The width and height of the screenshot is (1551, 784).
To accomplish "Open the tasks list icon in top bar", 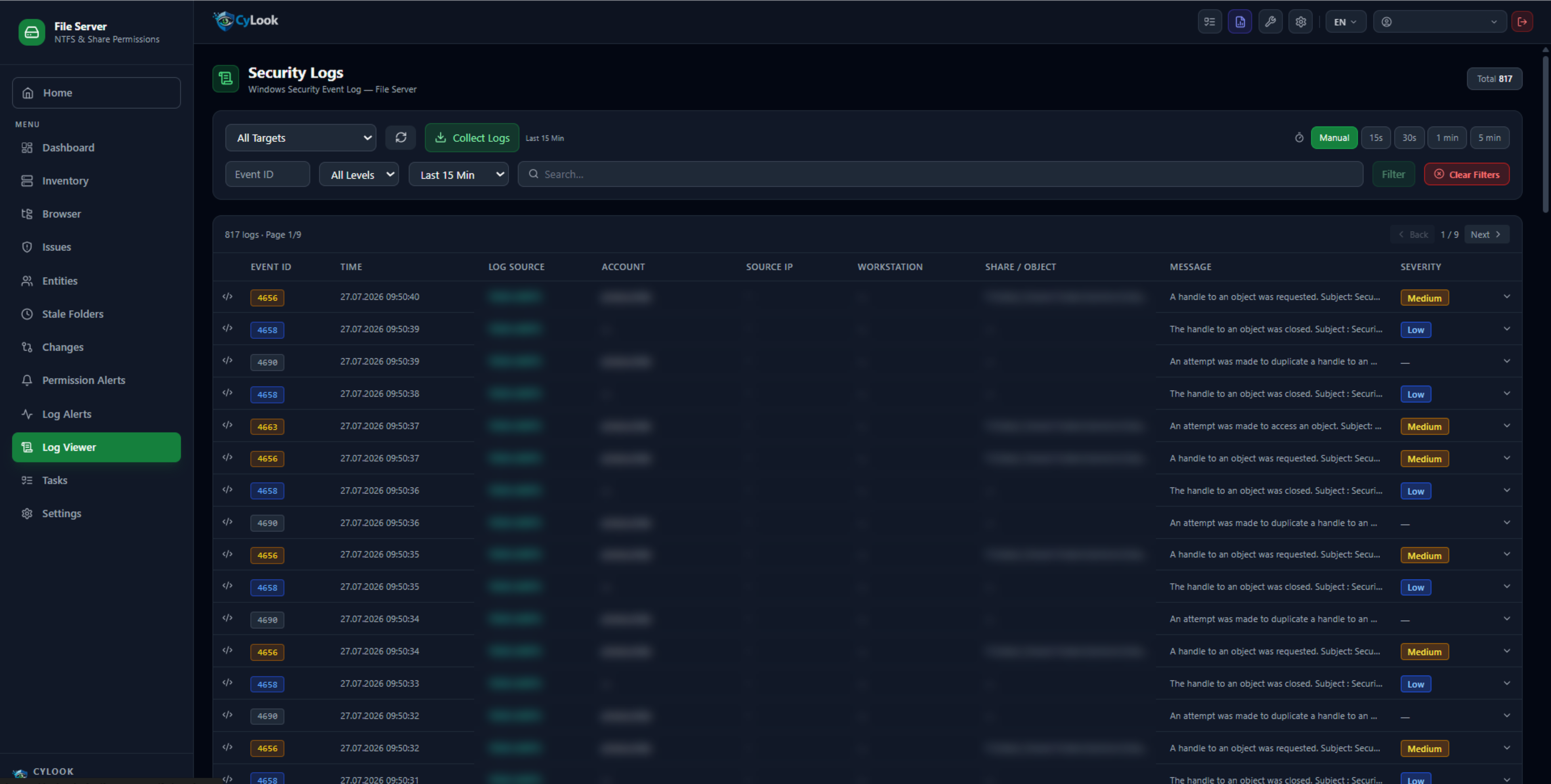I will pyautogui.click(x=1210, y=22).
